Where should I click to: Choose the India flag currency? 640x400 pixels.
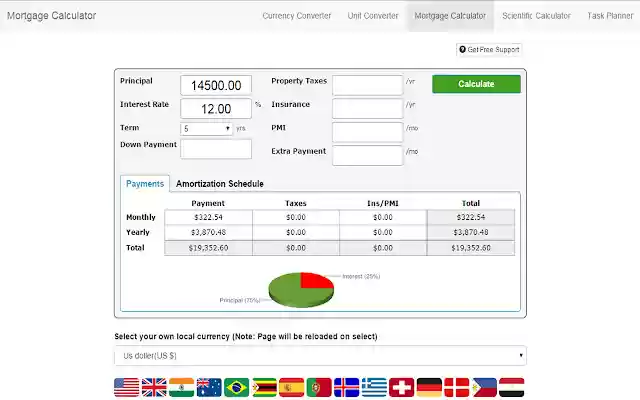coord(182,387)
